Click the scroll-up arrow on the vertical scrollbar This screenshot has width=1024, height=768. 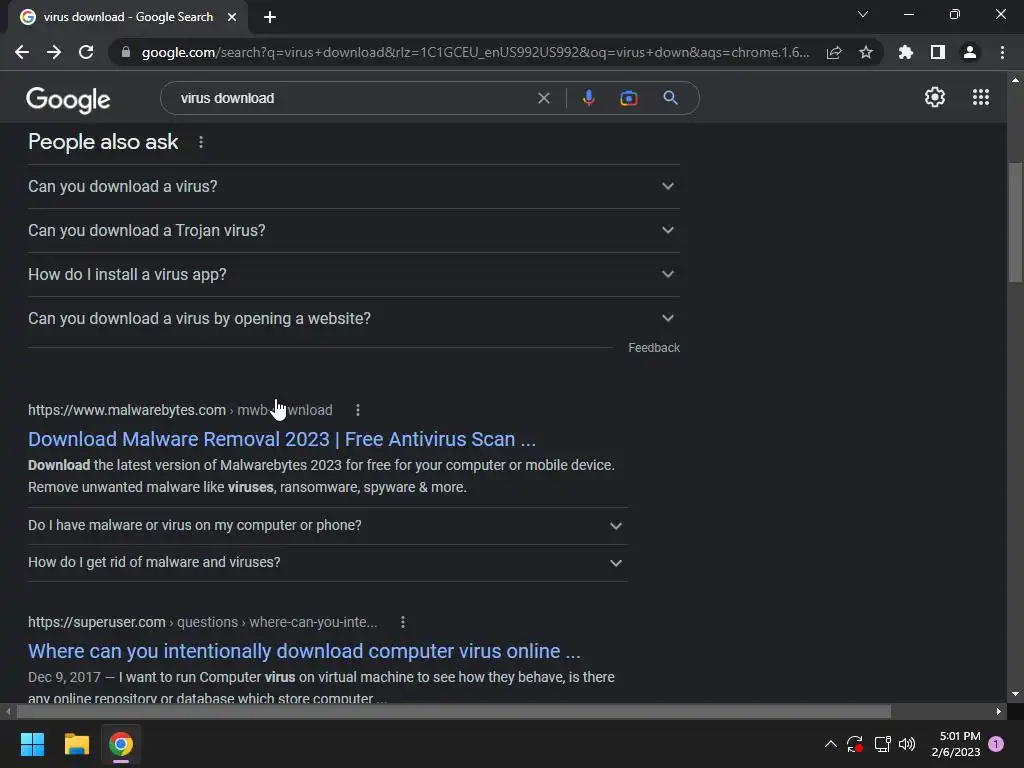coord(1015,80)
